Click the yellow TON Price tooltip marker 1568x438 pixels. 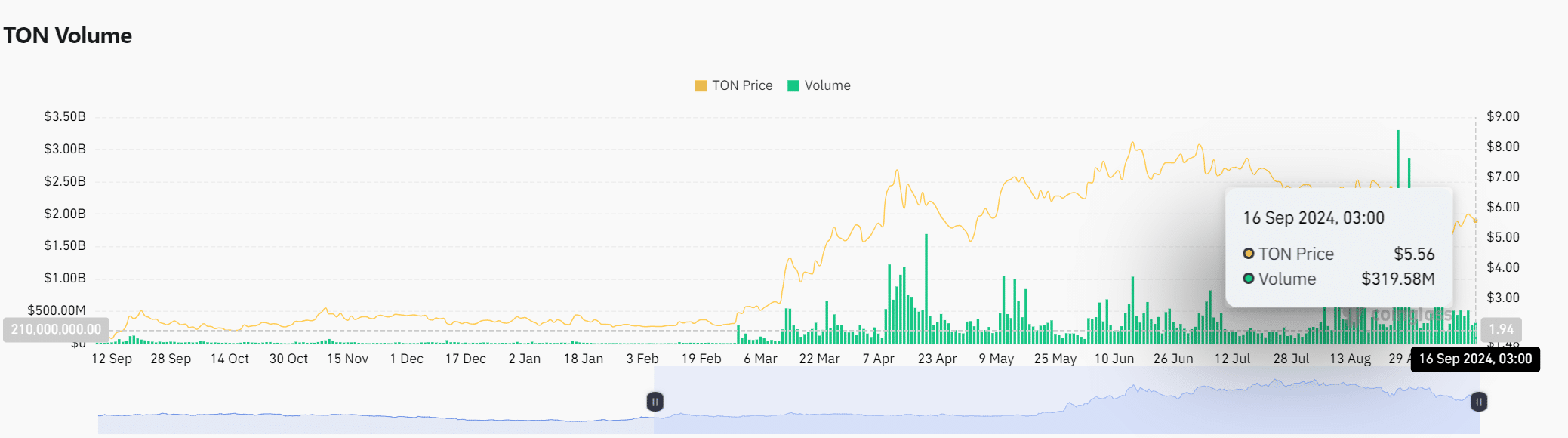click(x=1249, y=254)
